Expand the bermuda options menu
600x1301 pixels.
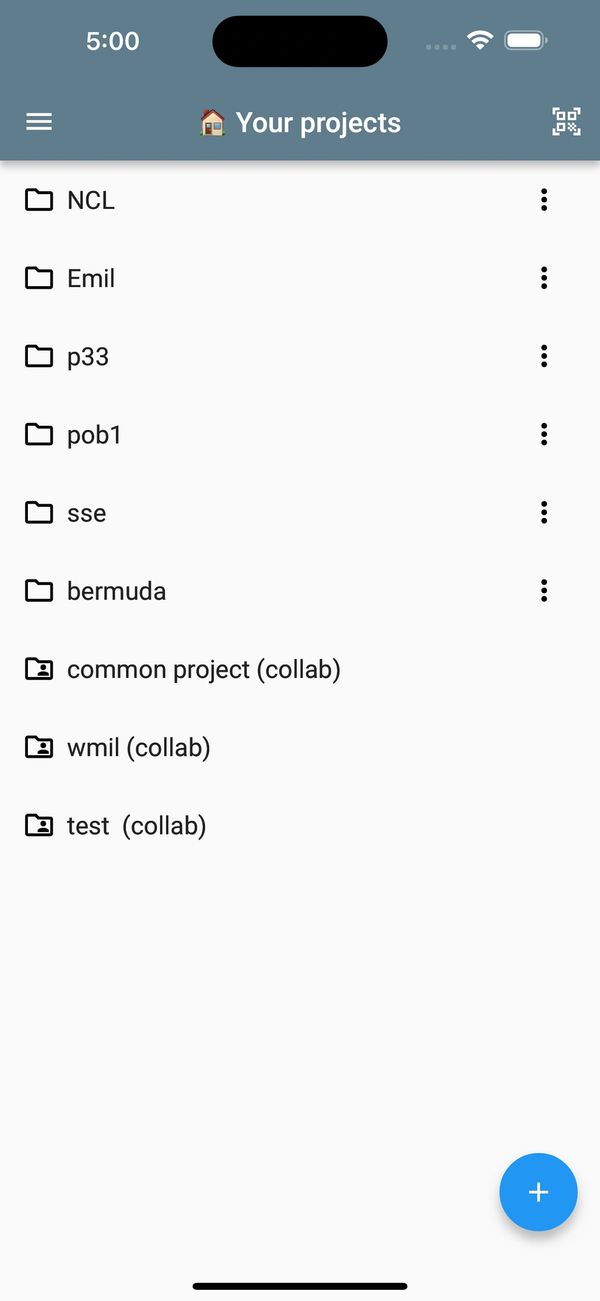point(544,591)
